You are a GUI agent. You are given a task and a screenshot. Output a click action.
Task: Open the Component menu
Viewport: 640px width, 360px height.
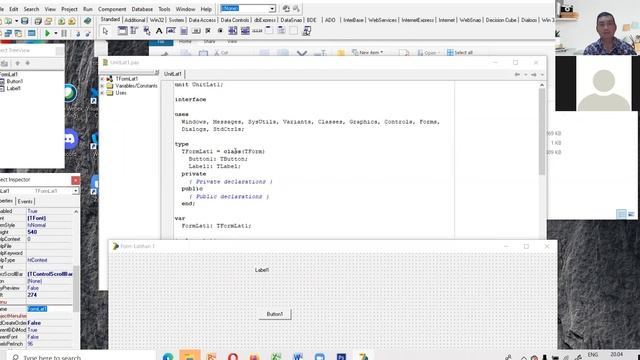[112, 9]
